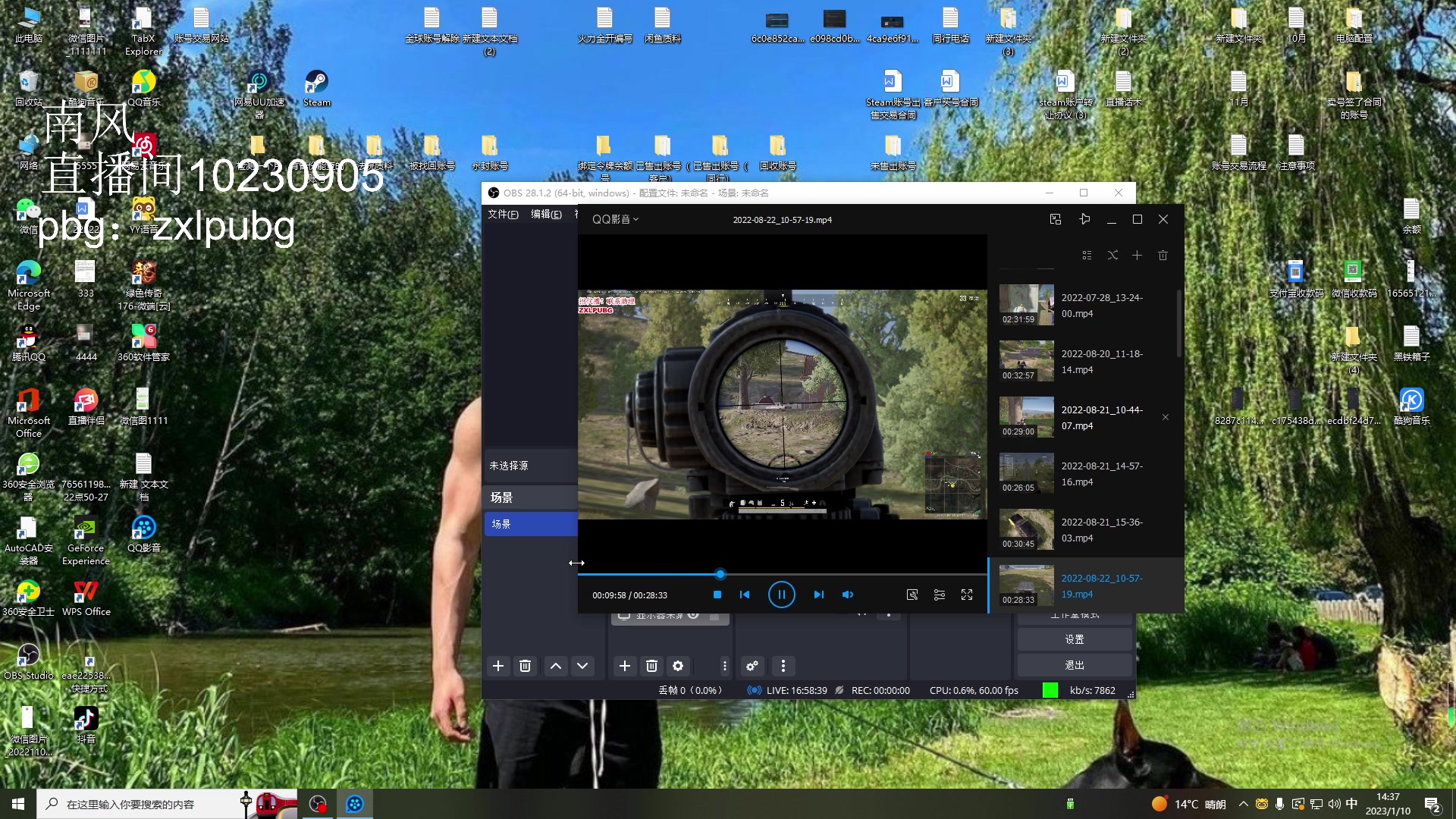The image size is (1456, 819).
Task: Toggle playlist shuffle mode icon
Action: coord(1112,256)
